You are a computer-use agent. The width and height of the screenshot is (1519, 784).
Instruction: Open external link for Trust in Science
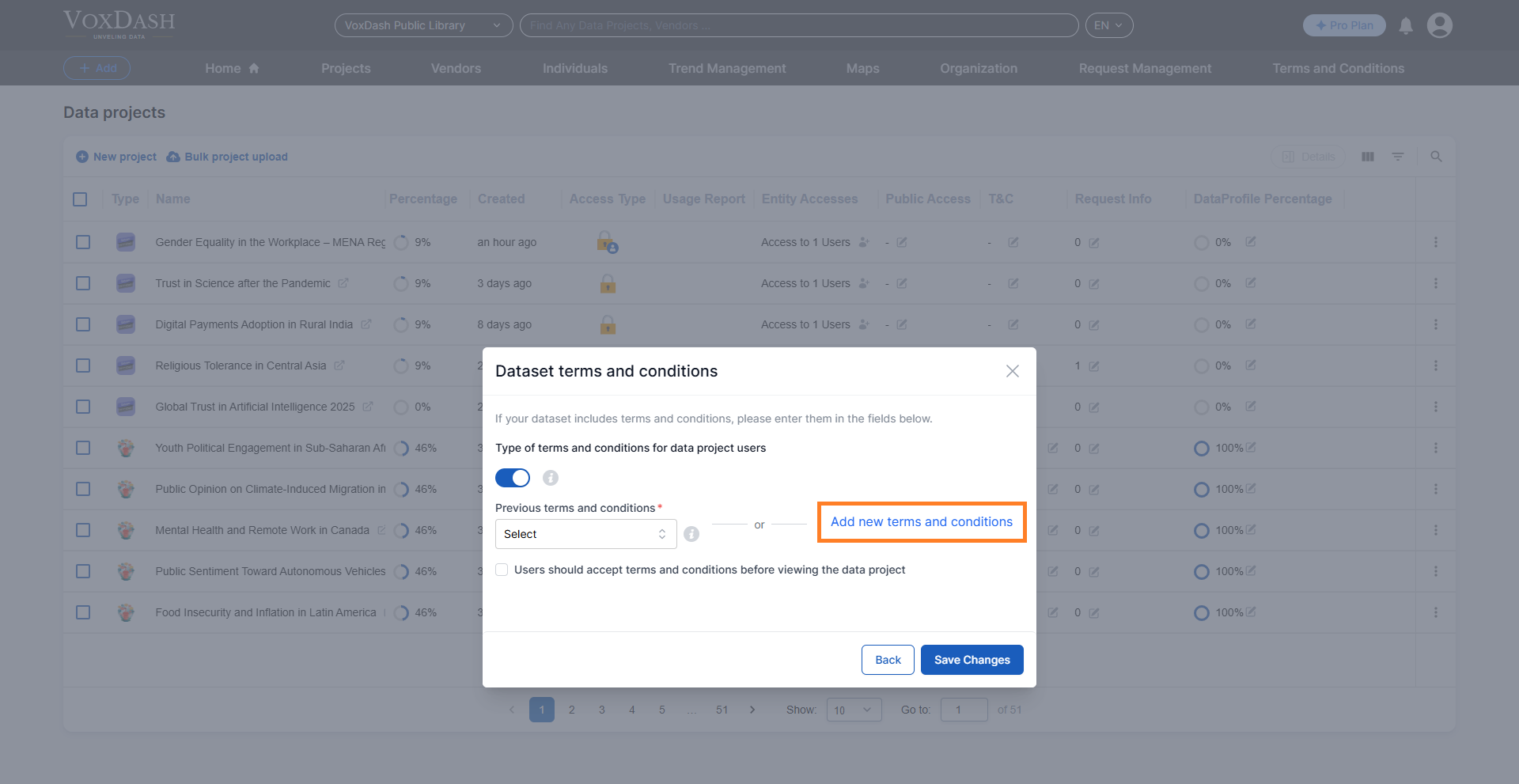(343, 283)
